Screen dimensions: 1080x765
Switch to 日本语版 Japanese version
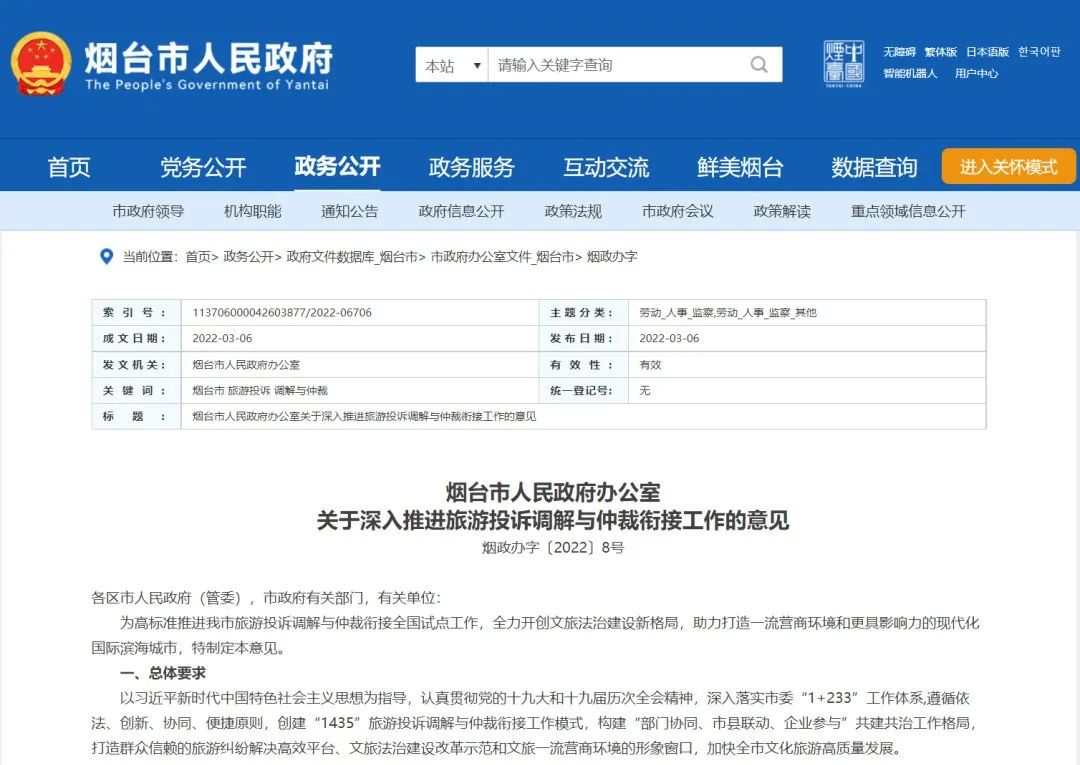(x=987, y=52)
